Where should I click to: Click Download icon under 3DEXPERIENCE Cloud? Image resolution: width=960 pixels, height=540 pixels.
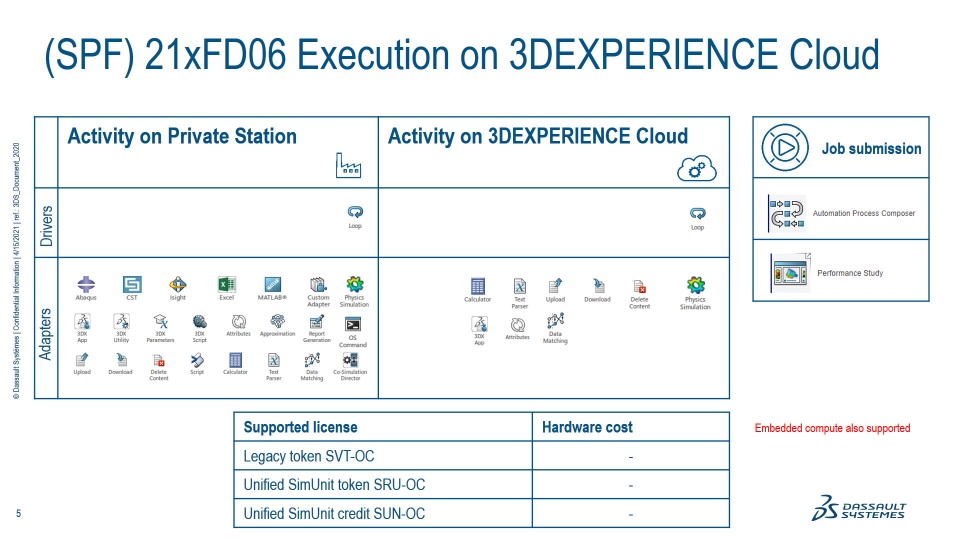click(x=598, y=286)
